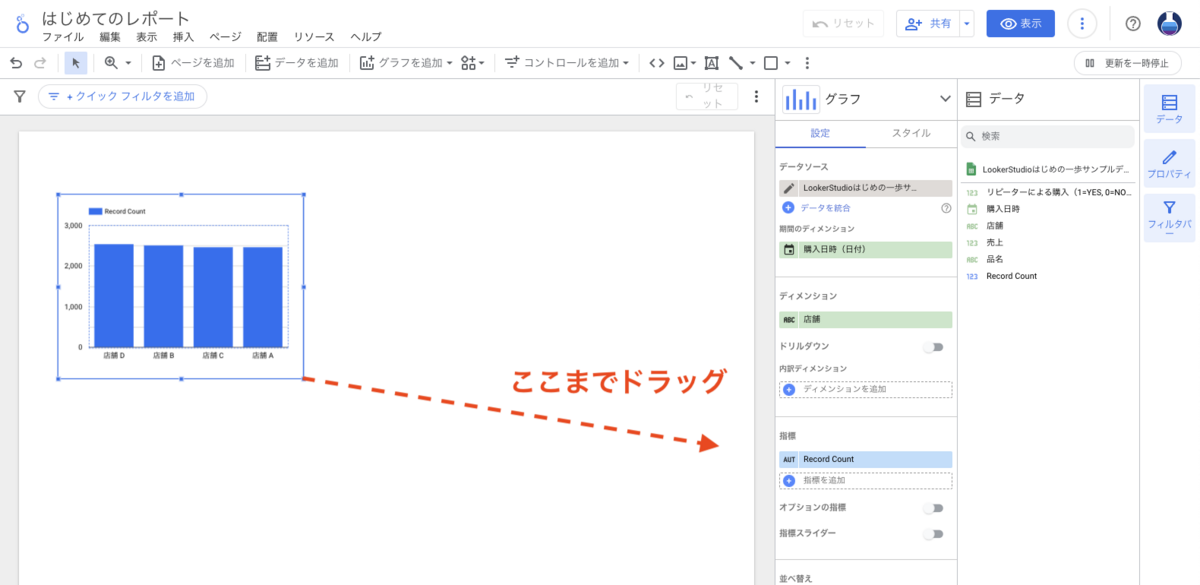The height and width of the screenshot is (585, 1200).
Task: Open the プロパティ side panel icon
Action: (x=1168, y=164)
